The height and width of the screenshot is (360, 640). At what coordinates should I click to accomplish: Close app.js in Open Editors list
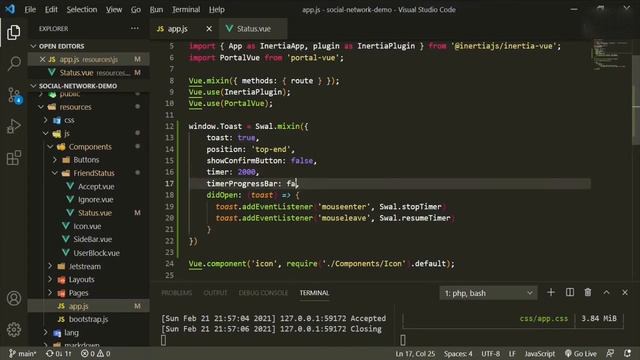[x=42, y=59]
